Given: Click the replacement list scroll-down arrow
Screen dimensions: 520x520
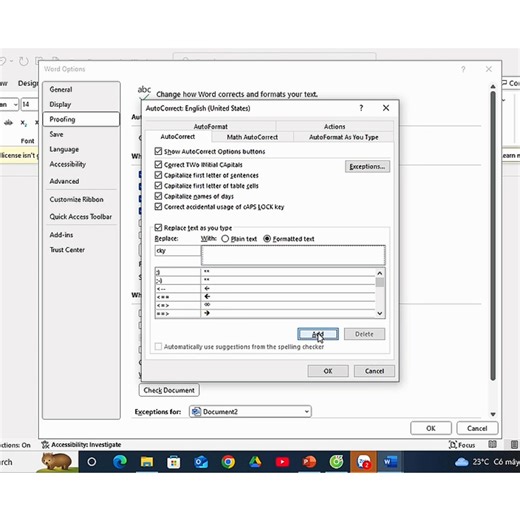Looking at the screenshot, I should (x=380, y=313).
